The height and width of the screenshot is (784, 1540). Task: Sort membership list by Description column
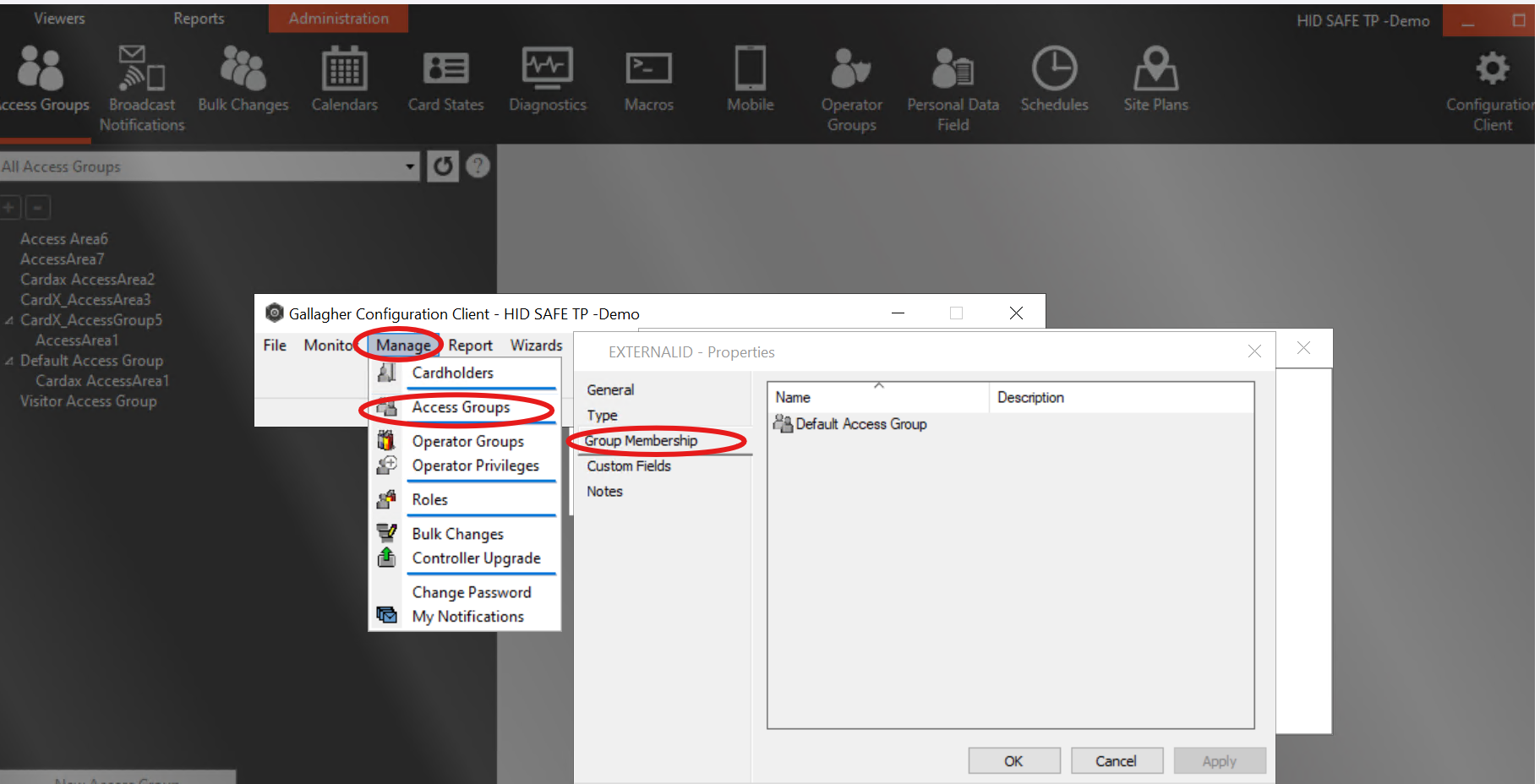coord(1122,397)
